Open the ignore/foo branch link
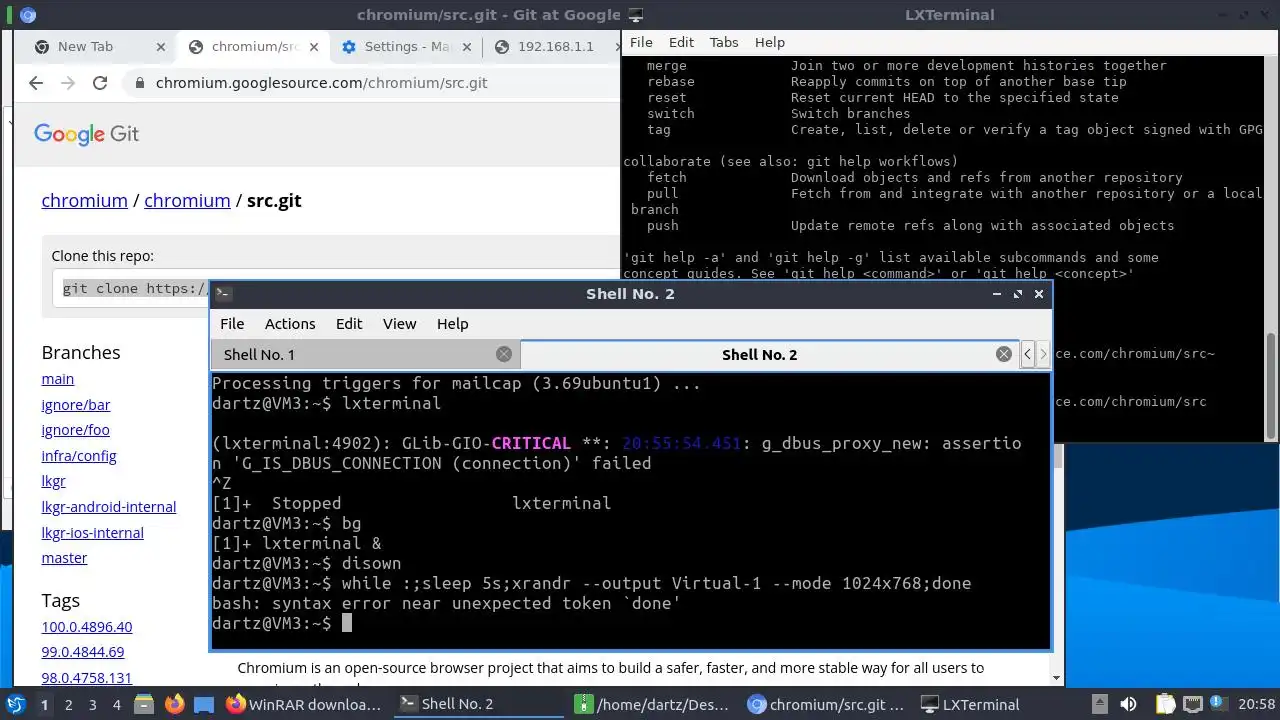Screen dimensions: 1280x720 75,430
